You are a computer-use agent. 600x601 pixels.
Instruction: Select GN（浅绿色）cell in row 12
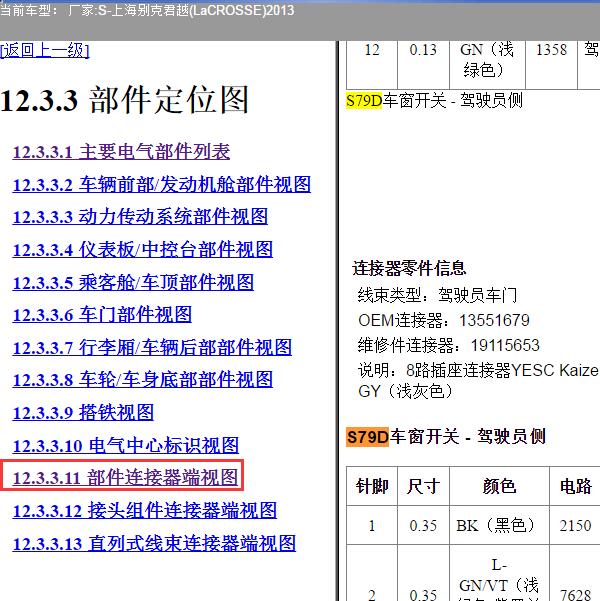tap(487, 64)
